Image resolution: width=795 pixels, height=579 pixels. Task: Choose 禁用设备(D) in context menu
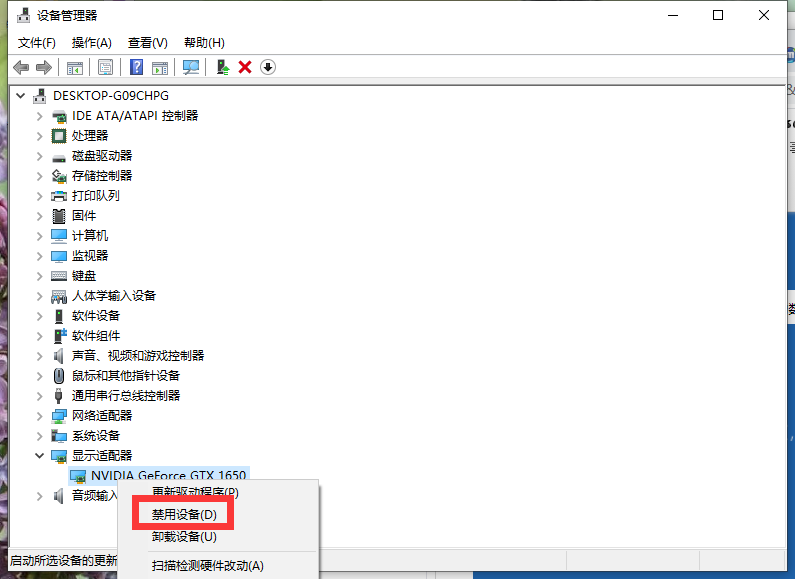point(184,515)
